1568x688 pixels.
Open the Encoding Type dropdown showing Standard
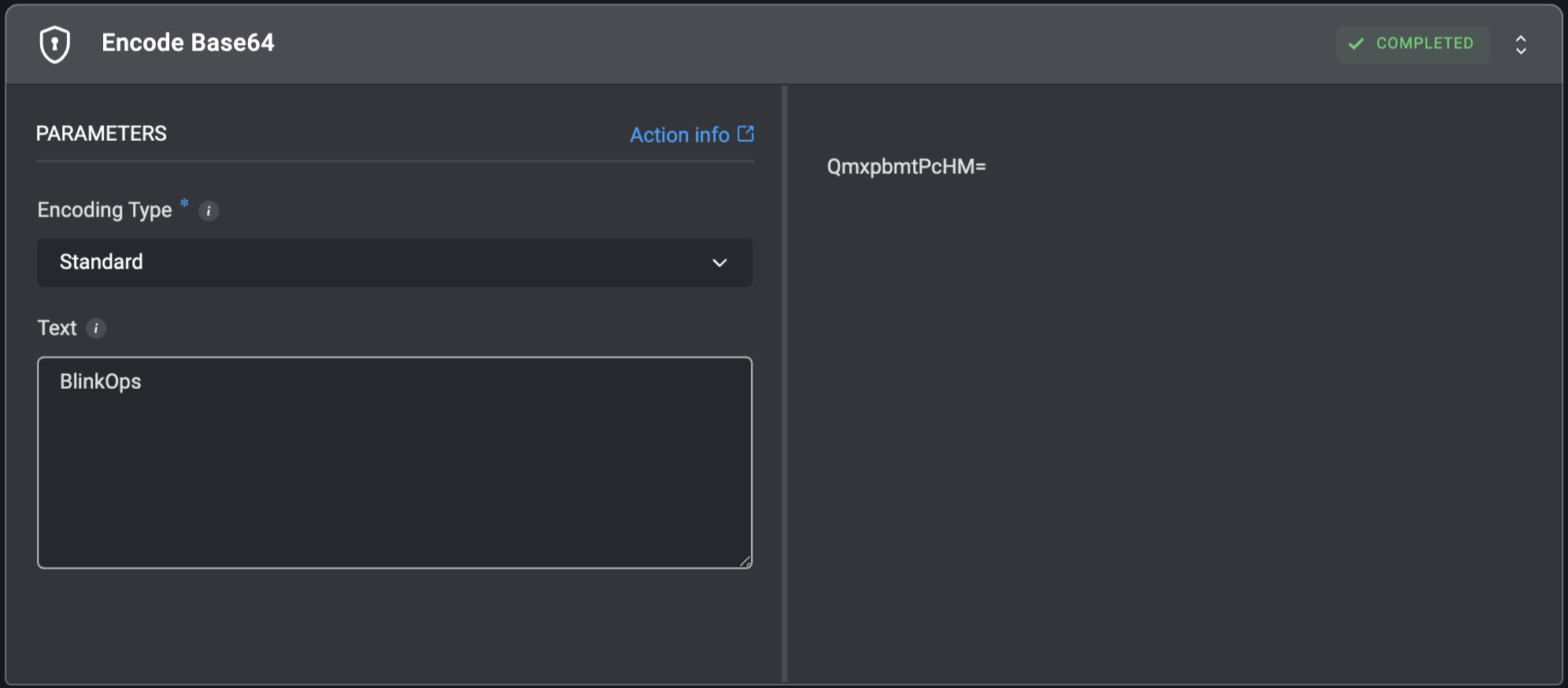pos(394,262)
